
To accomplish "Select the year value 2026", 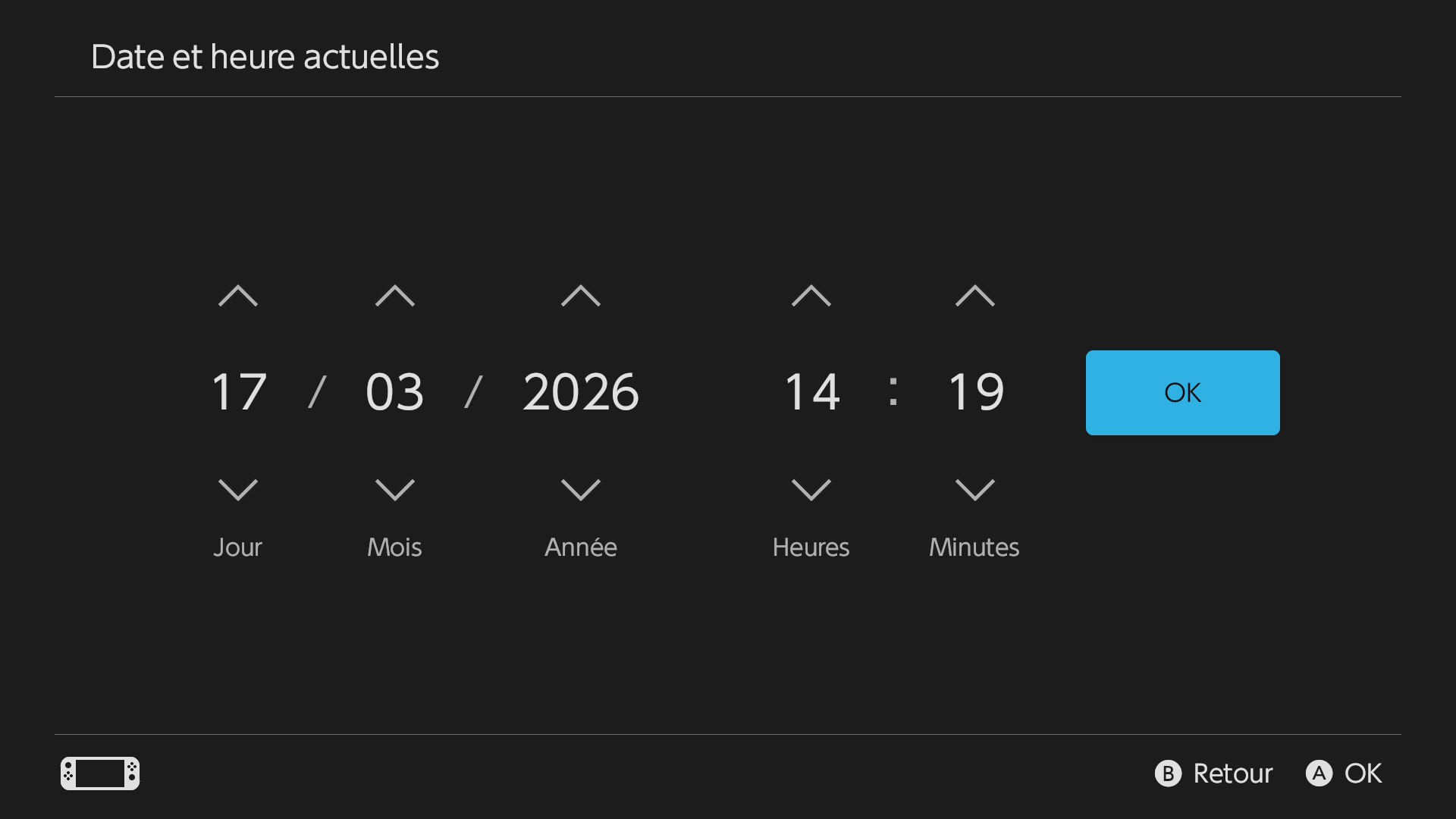I will point(581,392).
